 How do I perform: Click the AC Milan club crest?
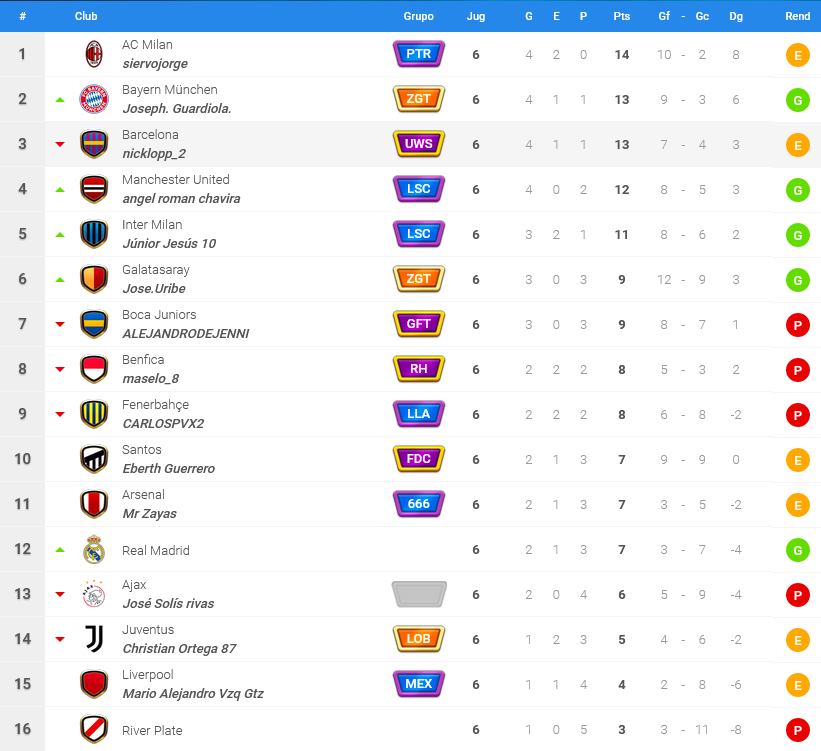coord(94,54)
